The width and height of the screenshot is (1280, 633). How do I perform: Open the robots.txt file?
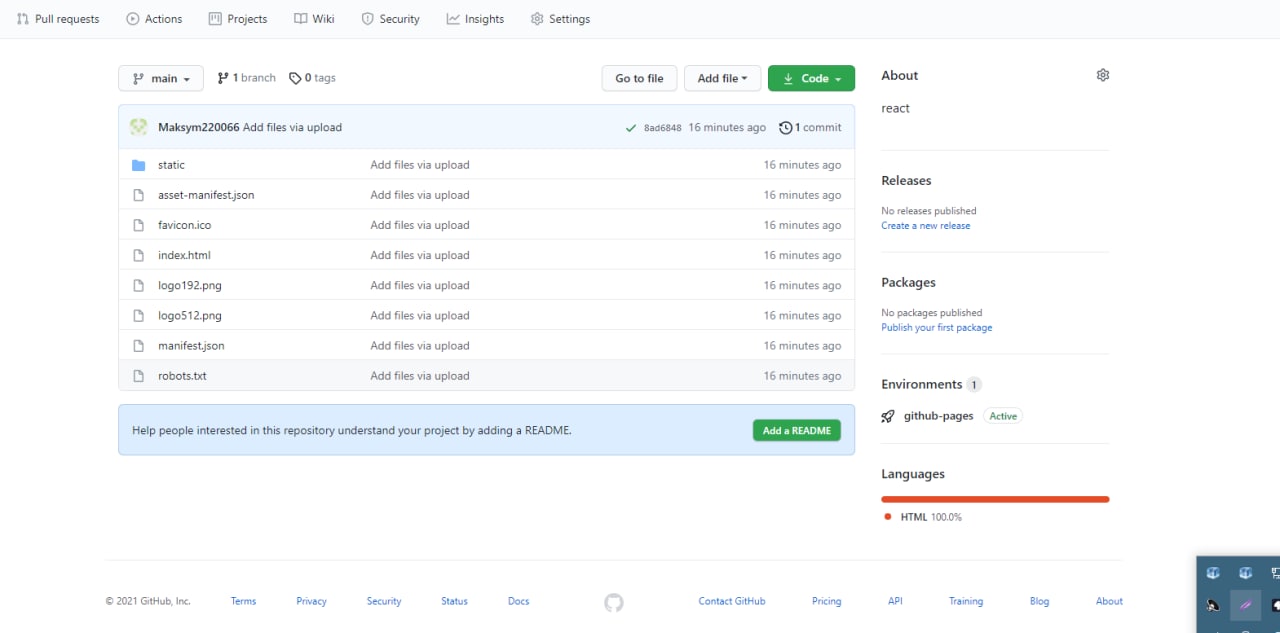pos(182,376)
